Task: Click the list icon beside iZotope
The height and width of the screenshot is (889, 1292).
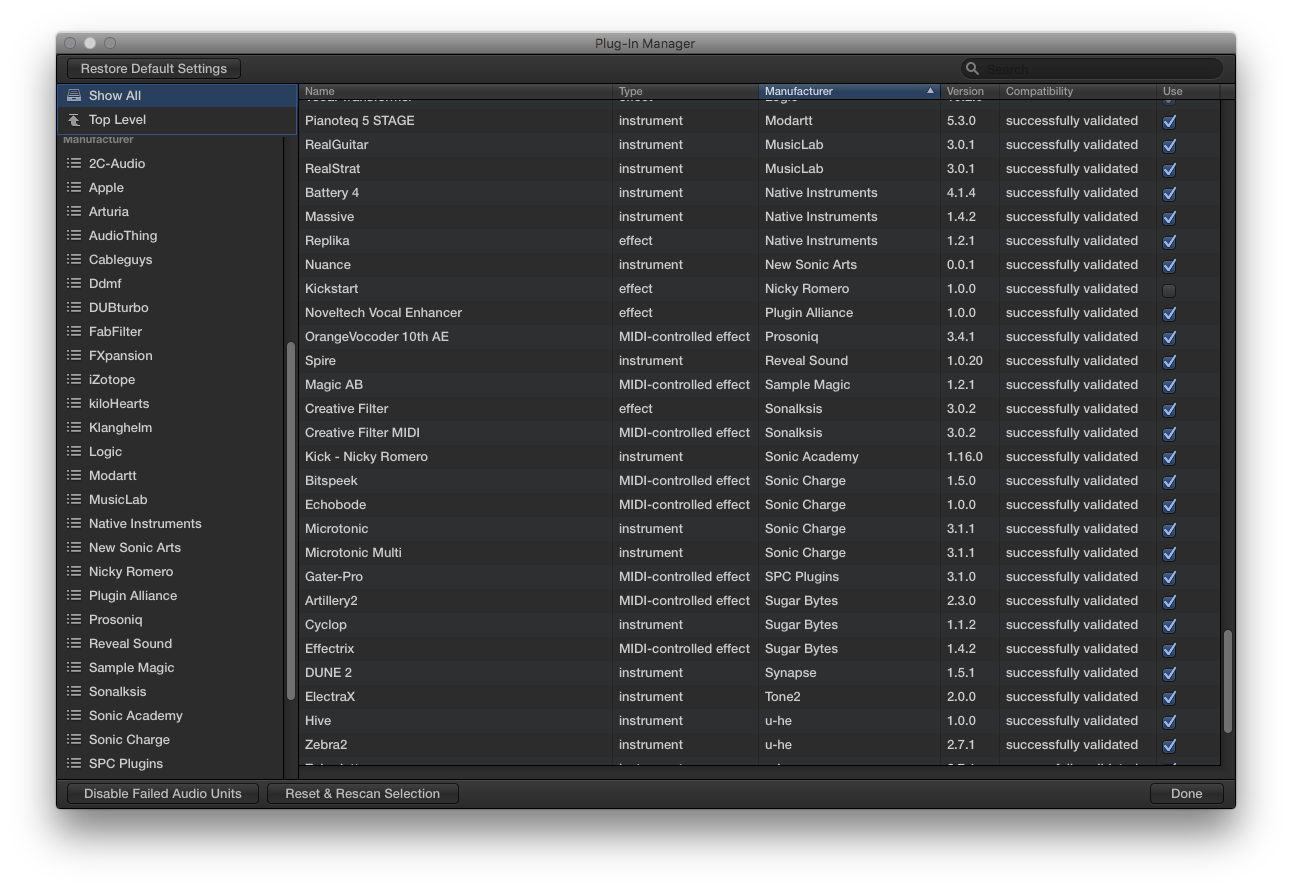Action: click(73, 379)
